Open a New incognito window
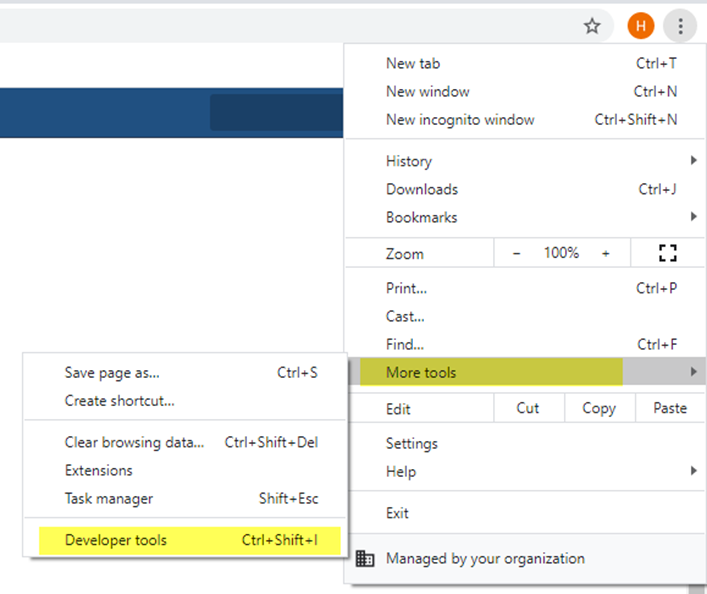The width and height of the screenshot is (707, 594). [525, 120]
